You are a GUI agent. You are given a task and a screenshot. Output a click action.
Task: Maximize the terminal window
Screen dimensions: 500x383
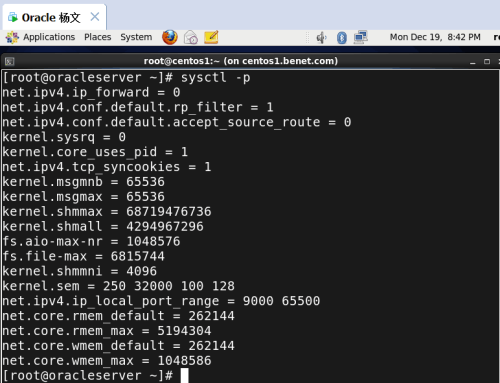click(487, 62)
